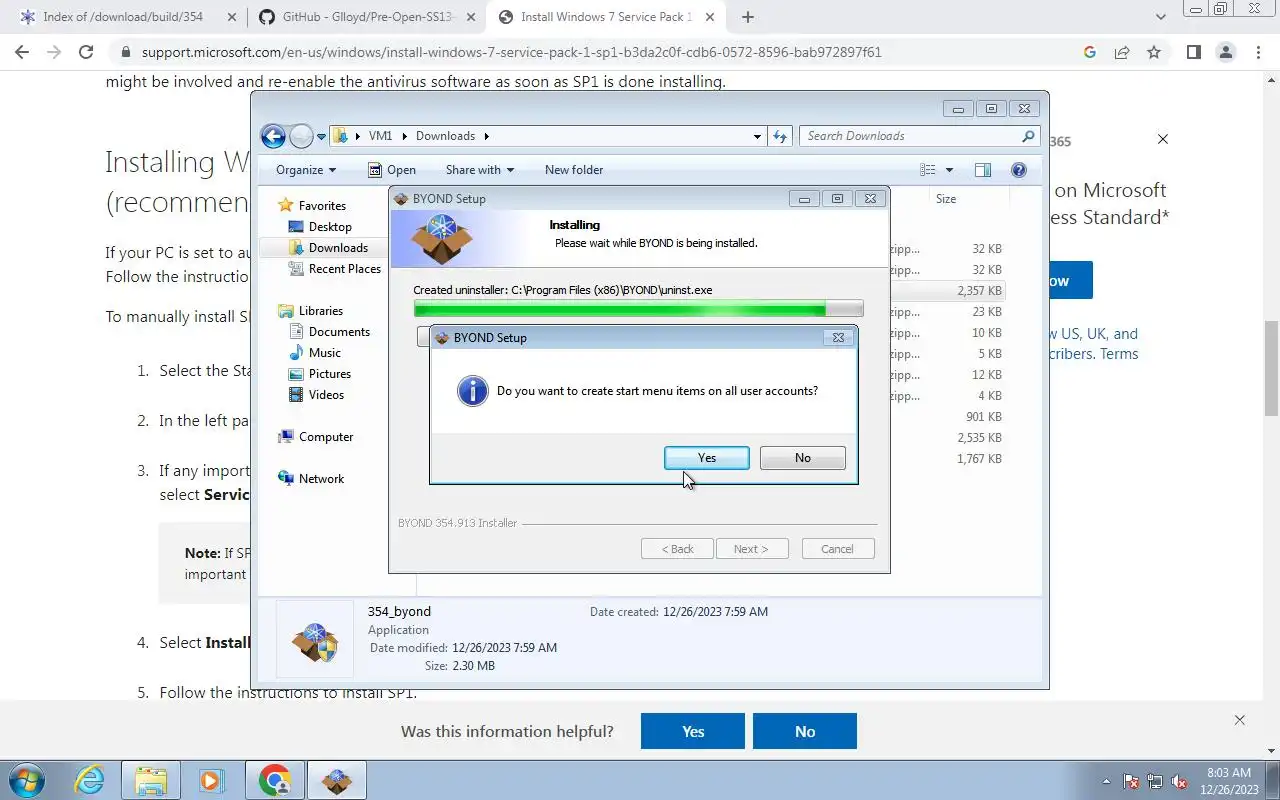The width and height of the screenshot is (1280, 800).
Task: Close the Microsoft 365 ad panel
Action: coord(1163,139)
